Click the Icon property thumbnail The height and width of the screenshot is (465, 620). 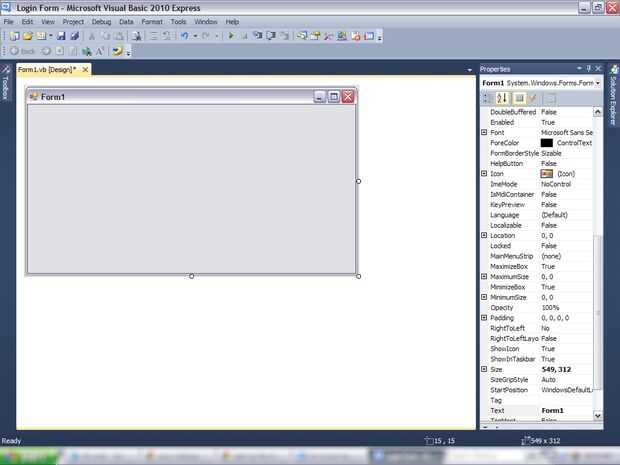pyautogui.click(x=546, y=174)
